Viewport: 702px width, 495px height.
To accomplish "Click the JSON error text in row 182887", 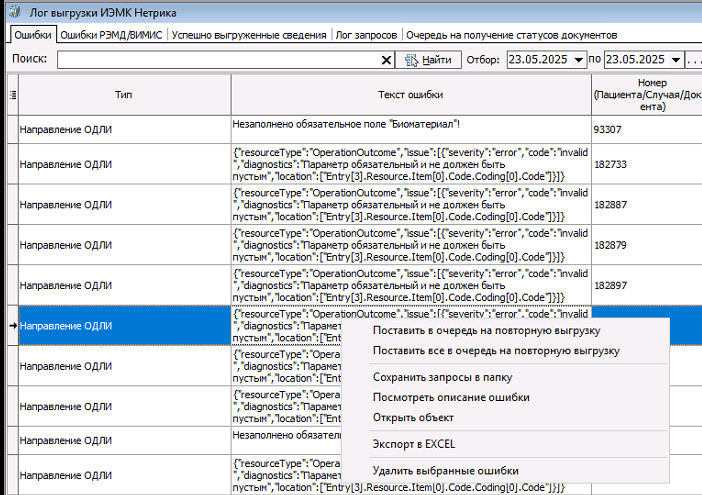I will pos(410,205).
